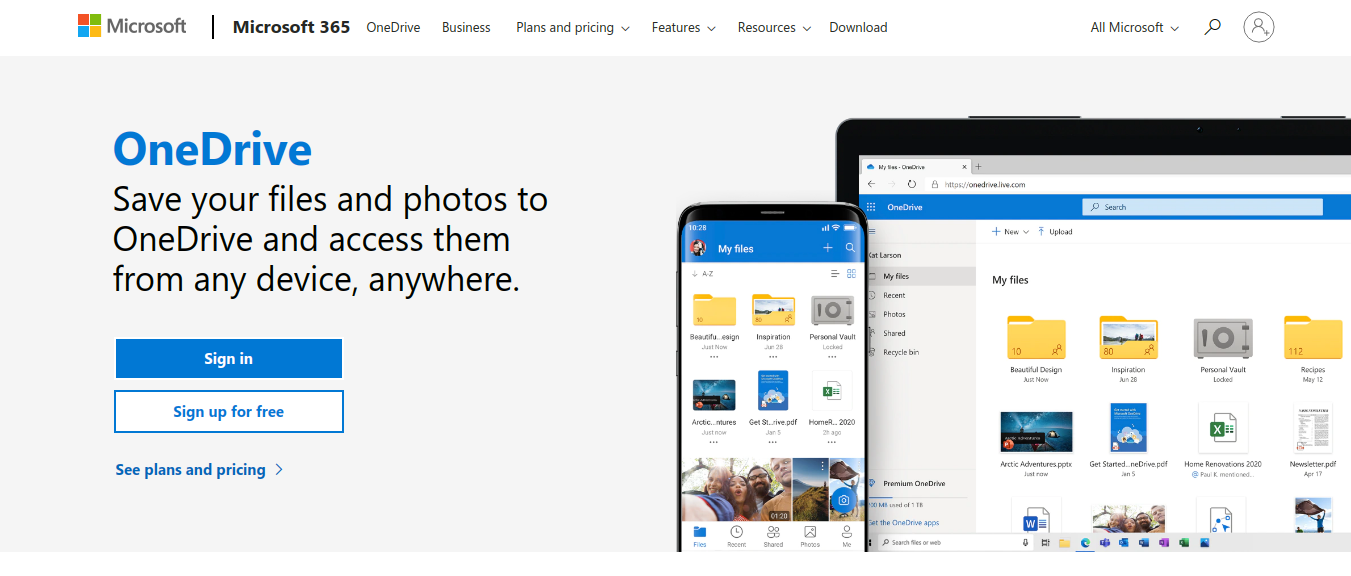Follow the See plans and pricing link
This screenshot has height=576, width=1351.
point(199,469)
